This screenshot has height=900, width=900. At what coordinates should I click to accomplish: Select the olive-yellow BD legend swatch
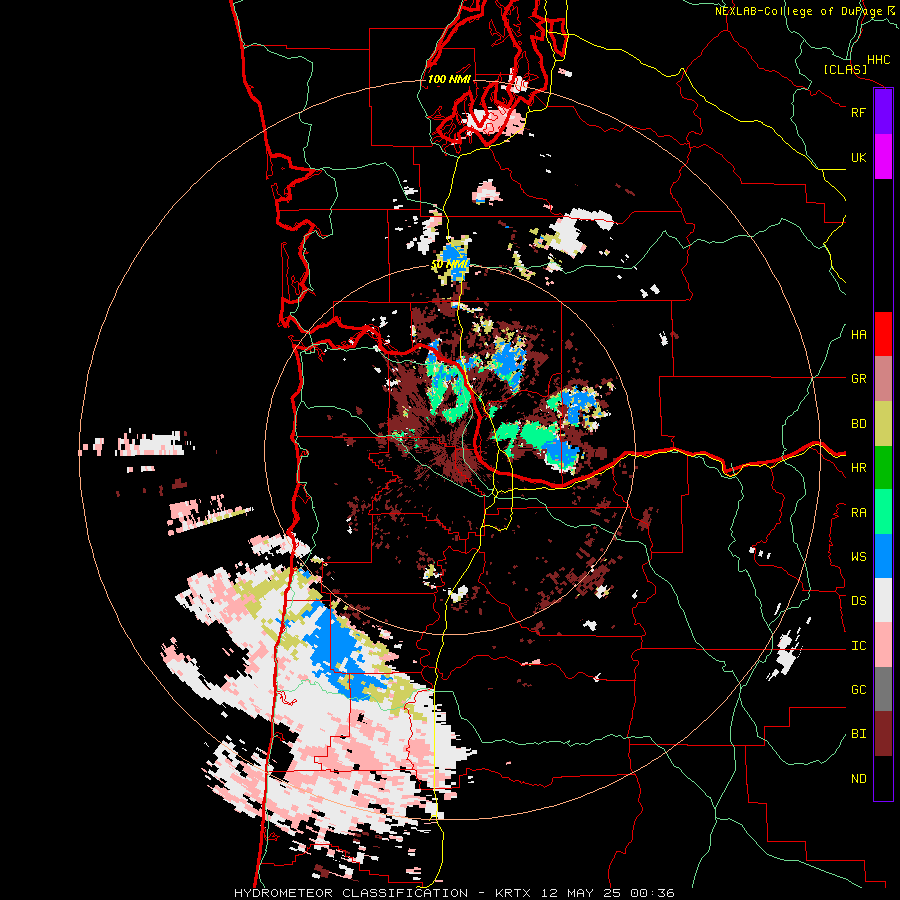pos(883,424)
